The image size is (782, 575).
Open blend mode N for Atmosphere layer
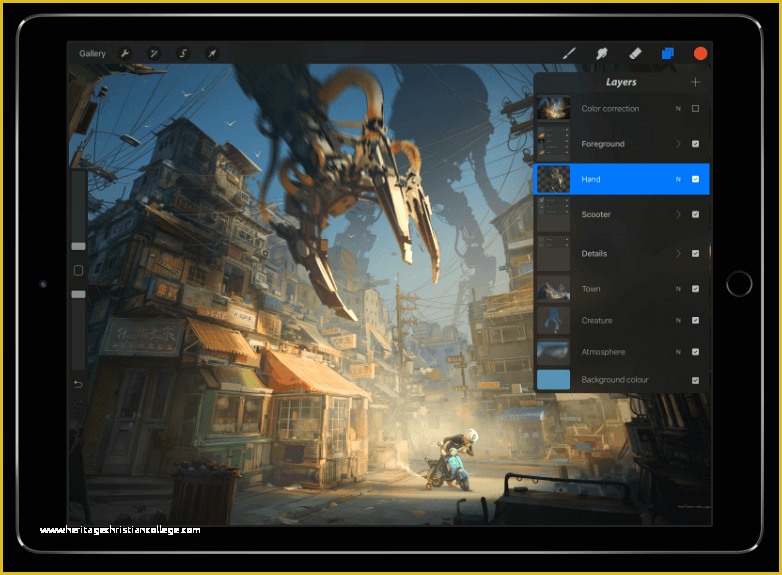click(x=678, y=352)
